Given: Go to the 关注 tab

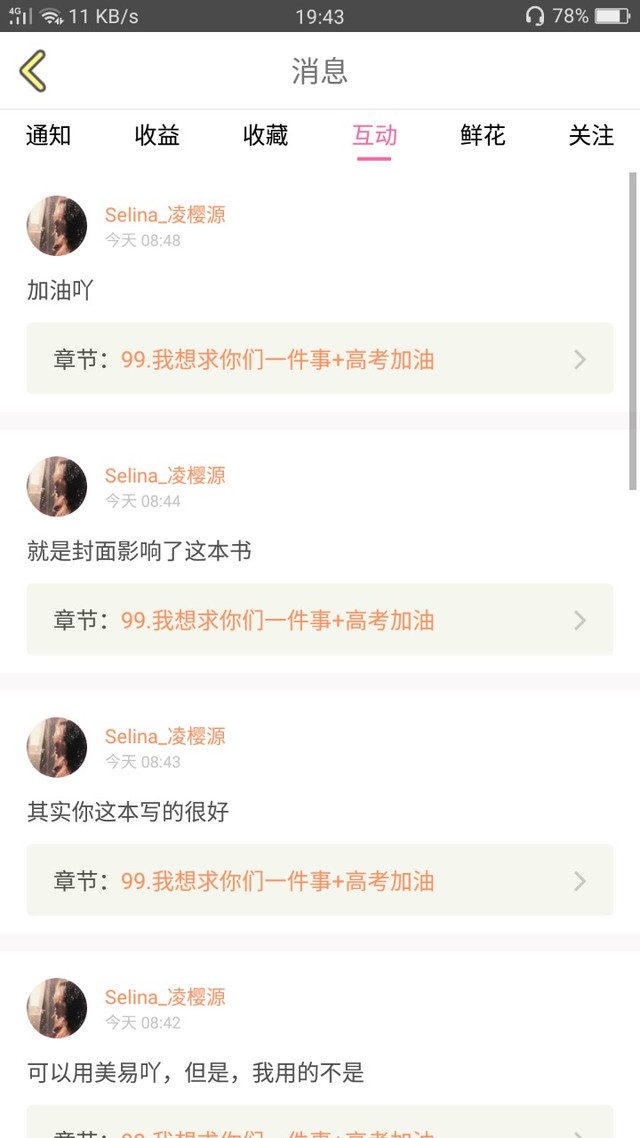Looking at the screenshot, I should 591,136.
